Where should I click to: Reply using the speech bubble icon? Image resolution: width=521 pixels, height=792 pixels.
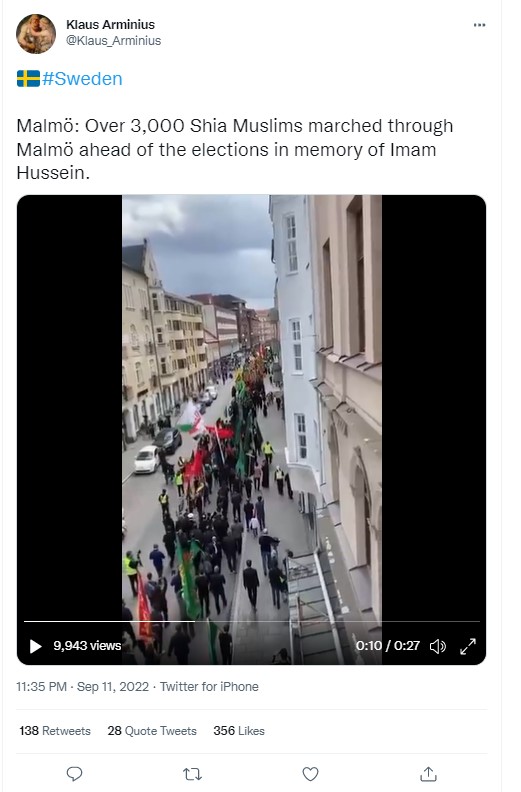pyautogui.click(x=74, y=774)
